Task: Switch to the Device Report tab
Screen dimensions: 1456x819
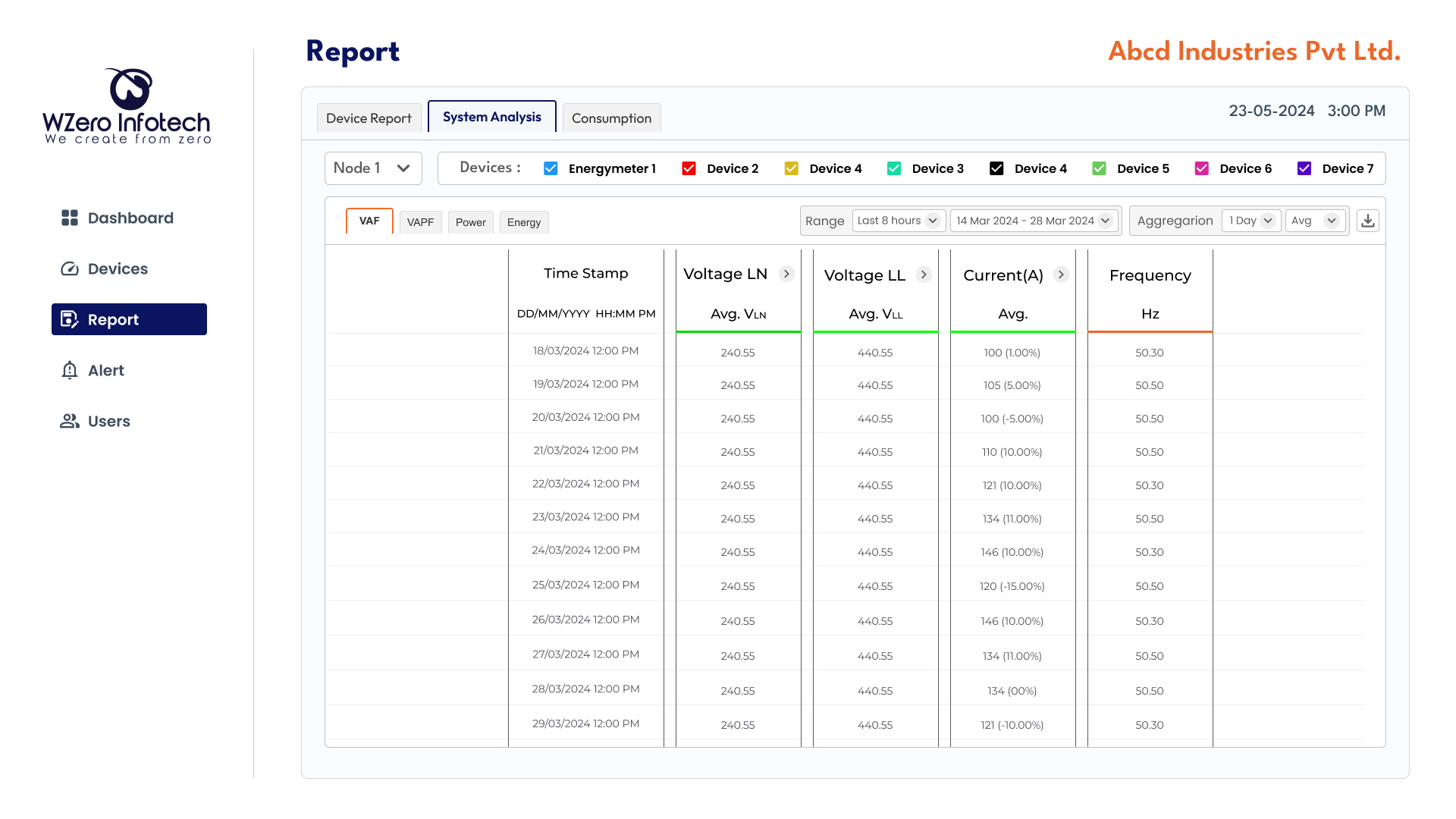Action: pyautogui.click(x=369, y=118)
